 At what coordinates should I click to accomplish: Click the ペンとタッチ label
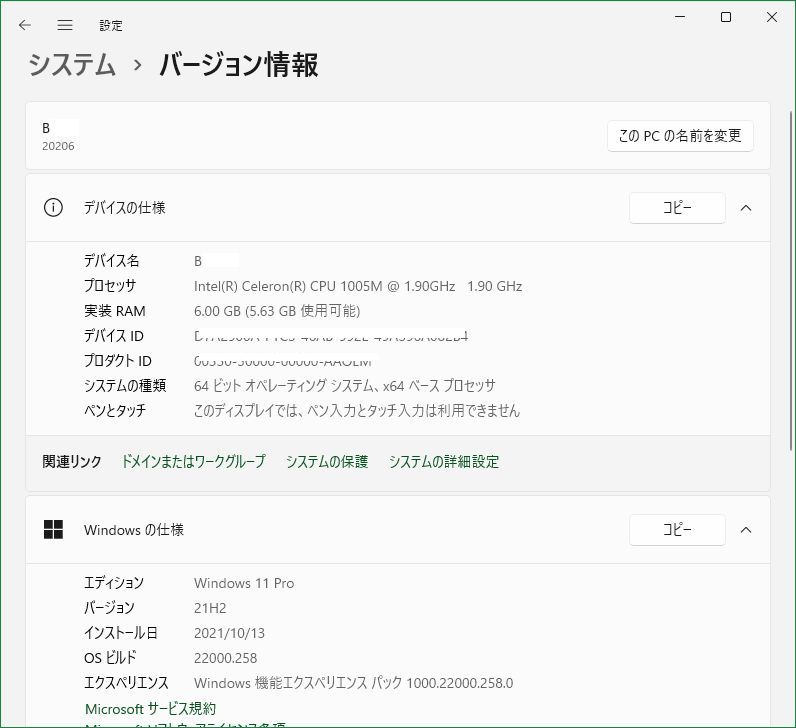click(115, 410)
